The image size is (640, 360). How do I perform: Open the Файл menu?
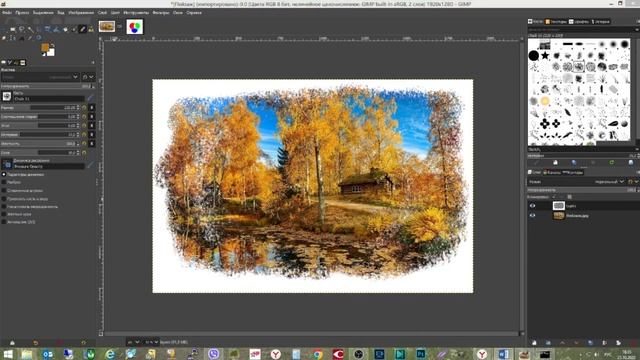pyautogui.click(x=6, y=13)
